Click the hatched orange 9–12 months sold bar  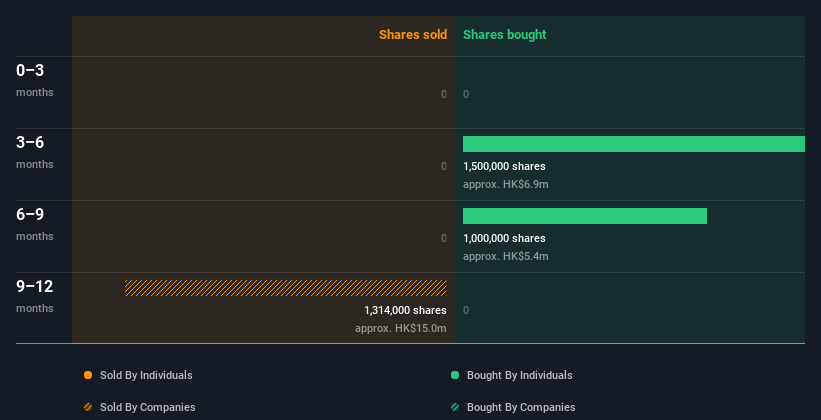pyautogui.click(x=286, y=288)
